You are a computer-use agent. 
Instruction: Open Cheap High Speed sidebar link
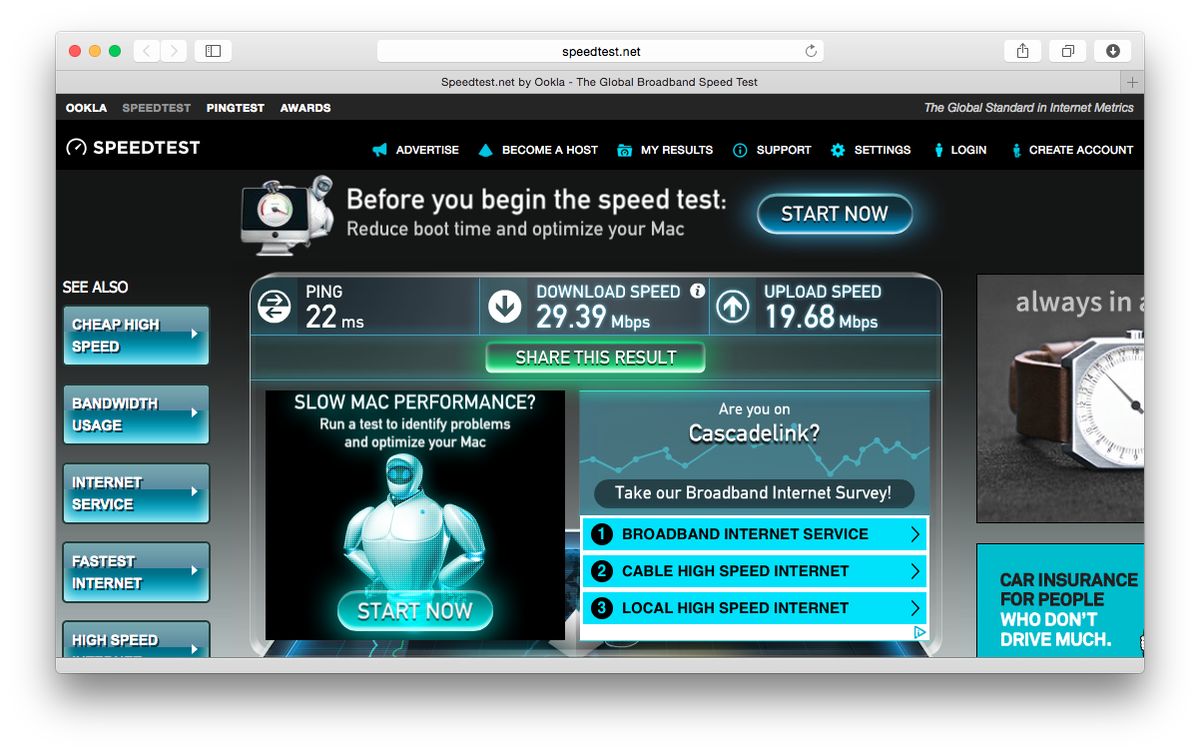click(136, 336)
